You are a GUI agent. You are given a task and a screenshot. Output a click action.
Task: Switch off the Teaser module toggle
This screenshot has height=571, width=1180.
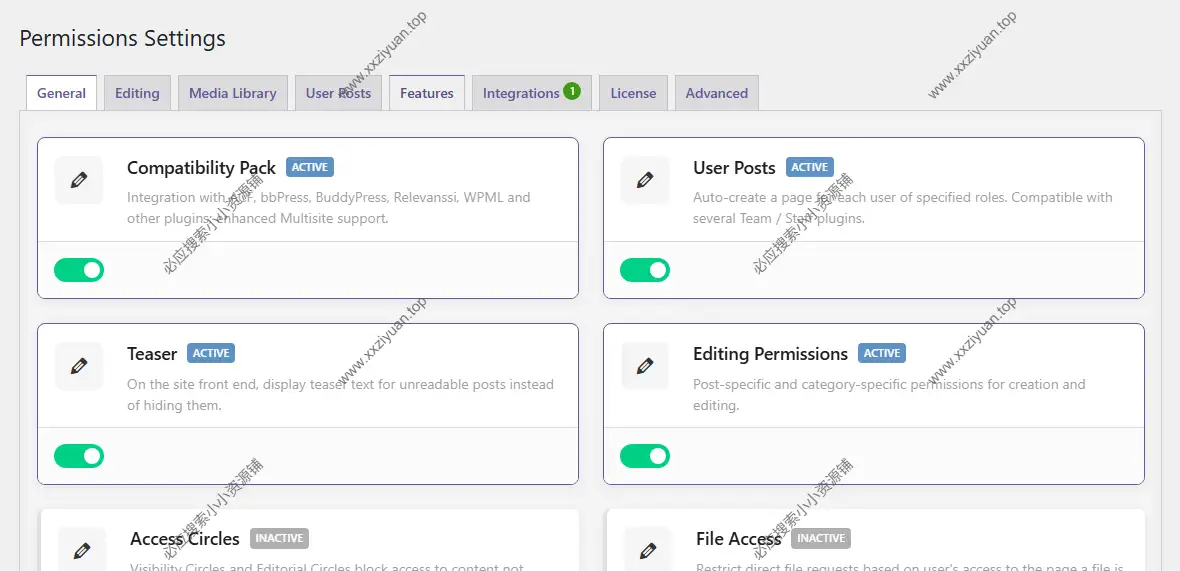click(x=79, y=456)
